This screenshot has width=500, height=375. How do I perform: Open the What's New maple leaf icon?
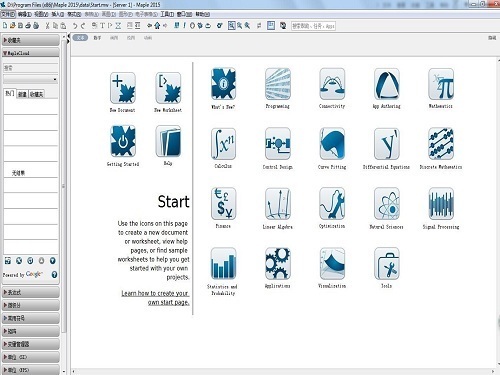pyautogui.click(x=223, y=84)
